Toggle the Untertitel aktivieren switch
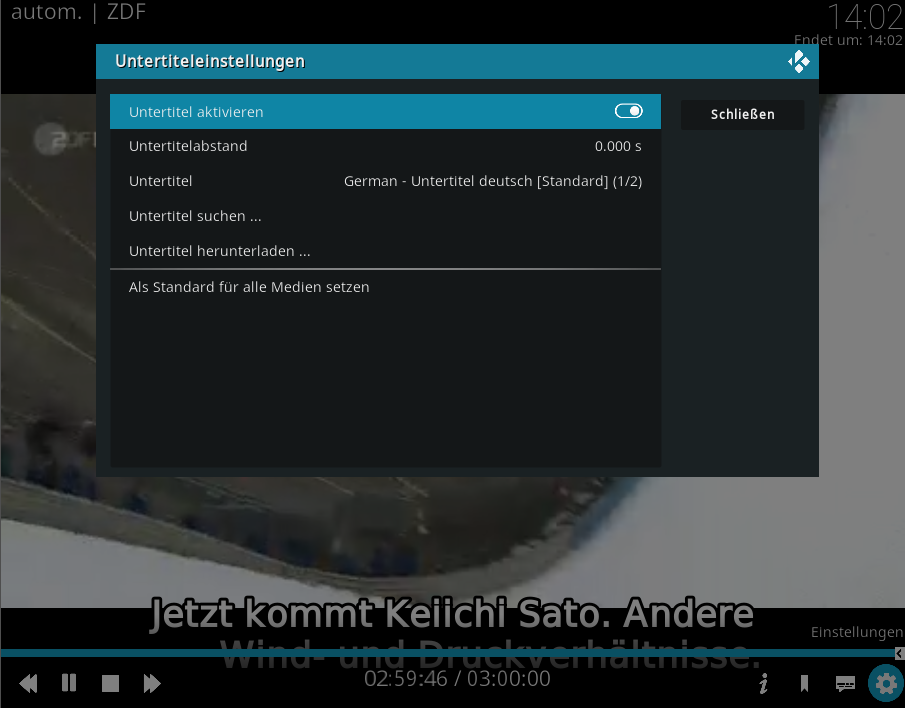The height and width of the screenshot is (708, 905). click(629, 111)
